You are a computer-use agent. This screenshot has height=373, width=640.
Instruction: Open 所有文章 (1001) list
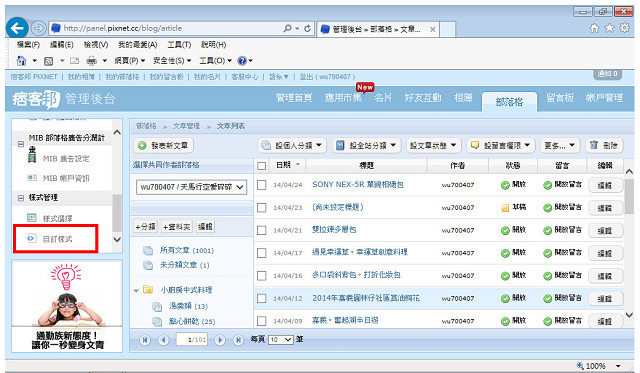[187, 250]
